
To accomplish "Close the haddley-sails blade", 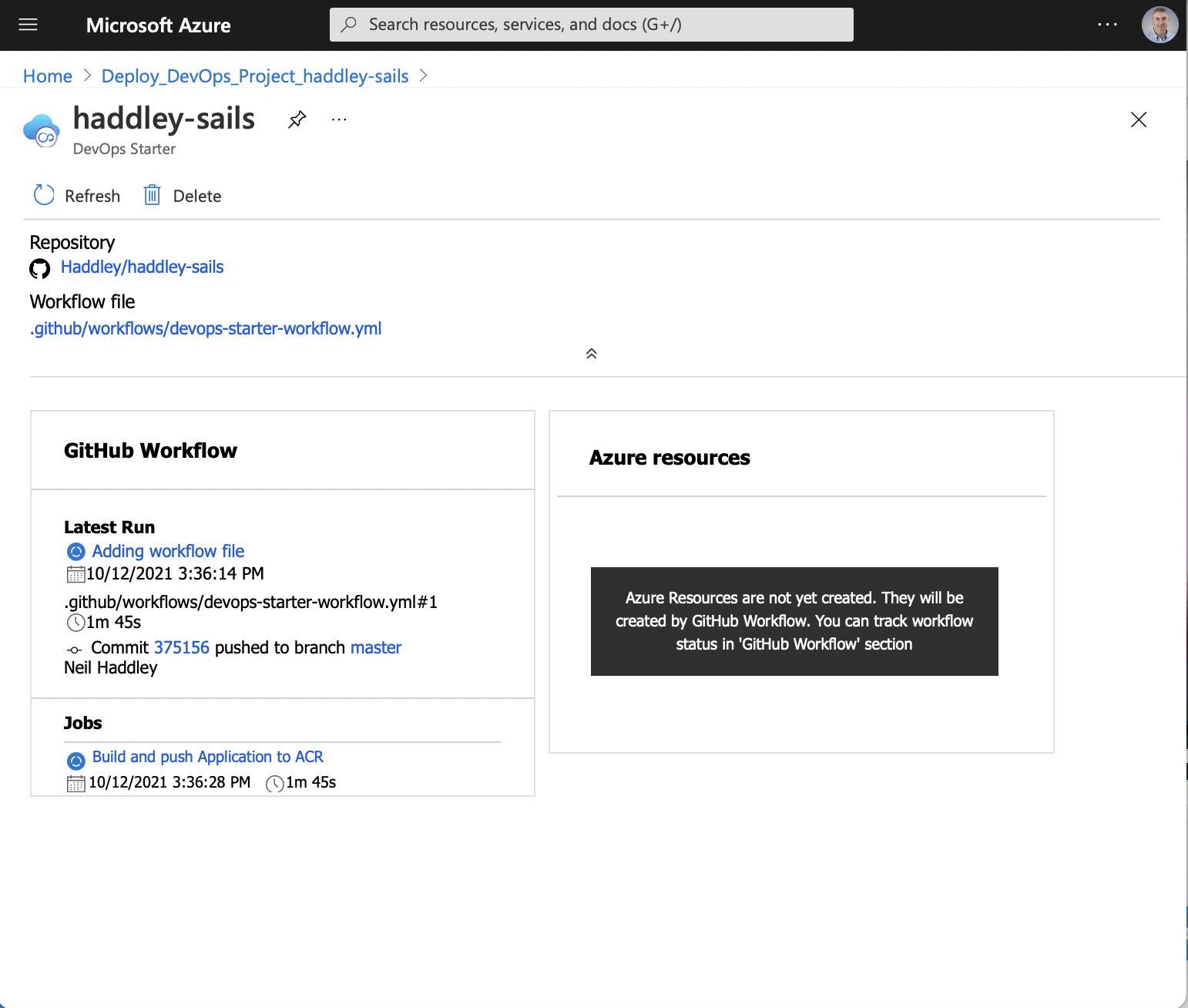I will coord(1139,119).
